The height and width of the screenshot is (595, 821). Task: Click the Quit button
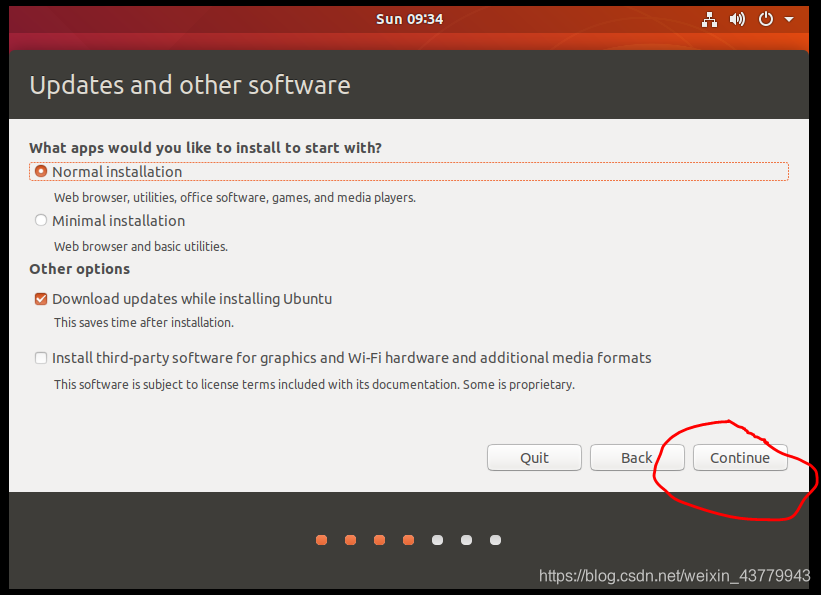[x=534, y=457]
